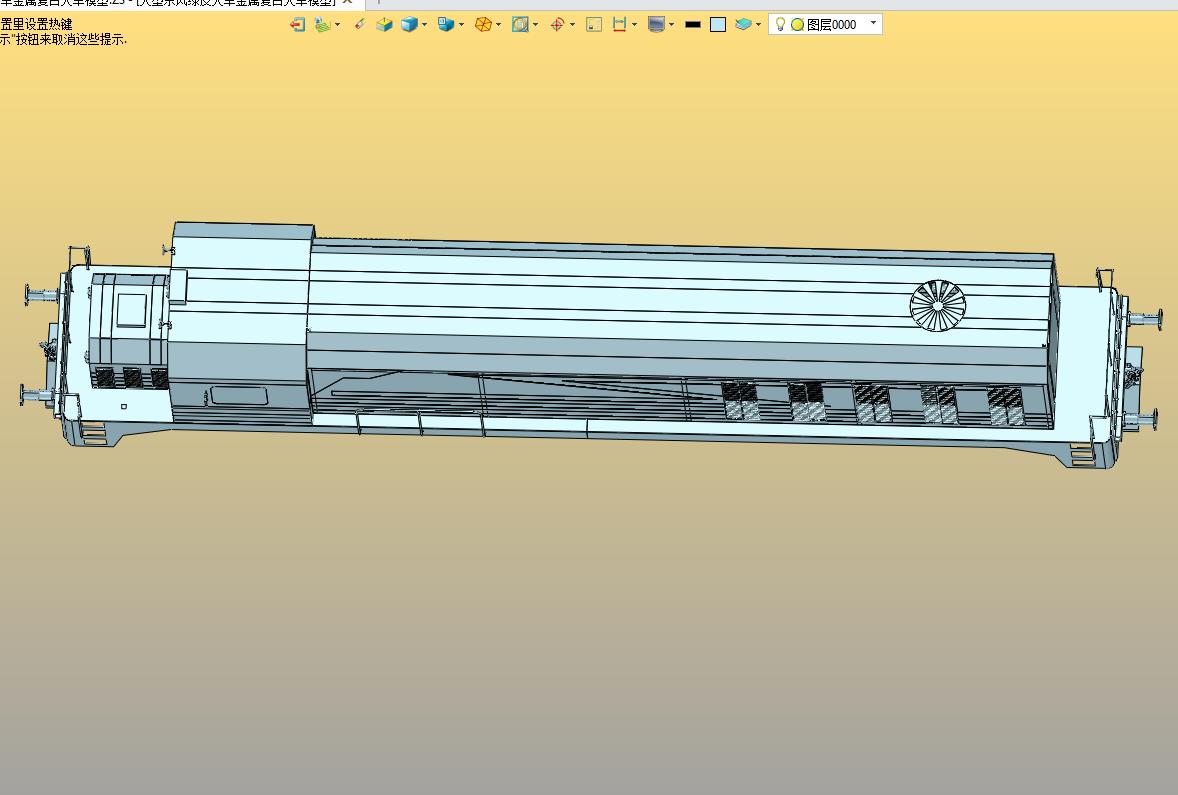Select the locomotive's radiator fan on the roof
Screen dimensions: 1178x795
coord(938,305)
